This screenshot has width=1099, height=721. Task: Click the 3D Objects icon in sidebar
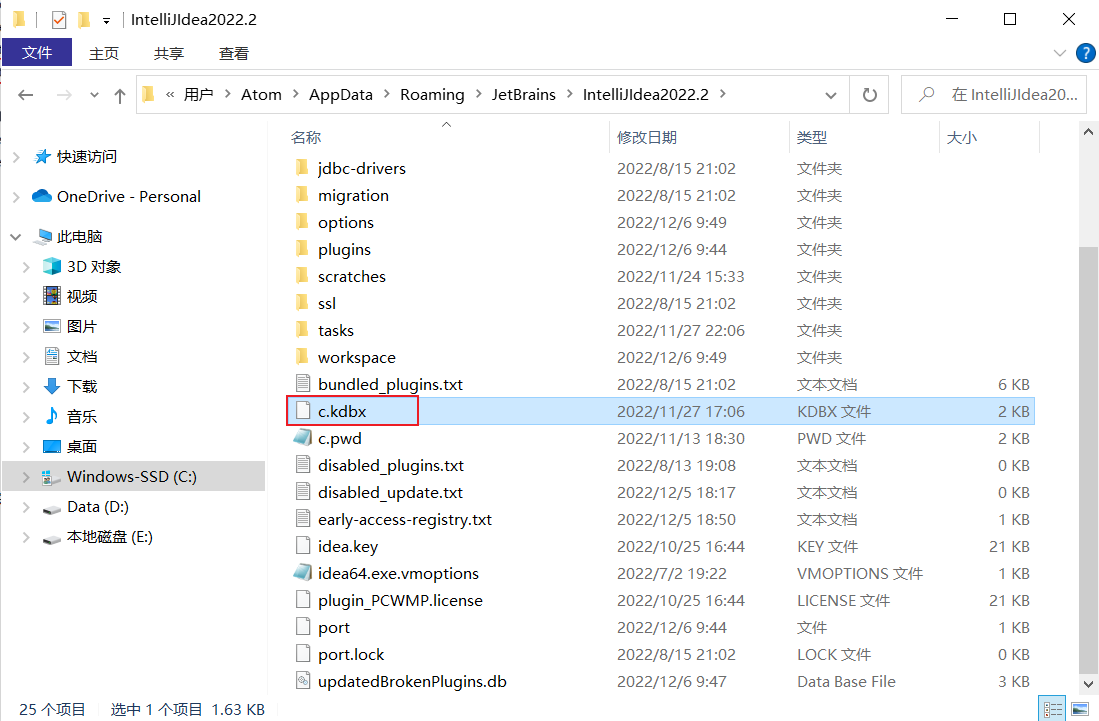(x=52, y=266)
